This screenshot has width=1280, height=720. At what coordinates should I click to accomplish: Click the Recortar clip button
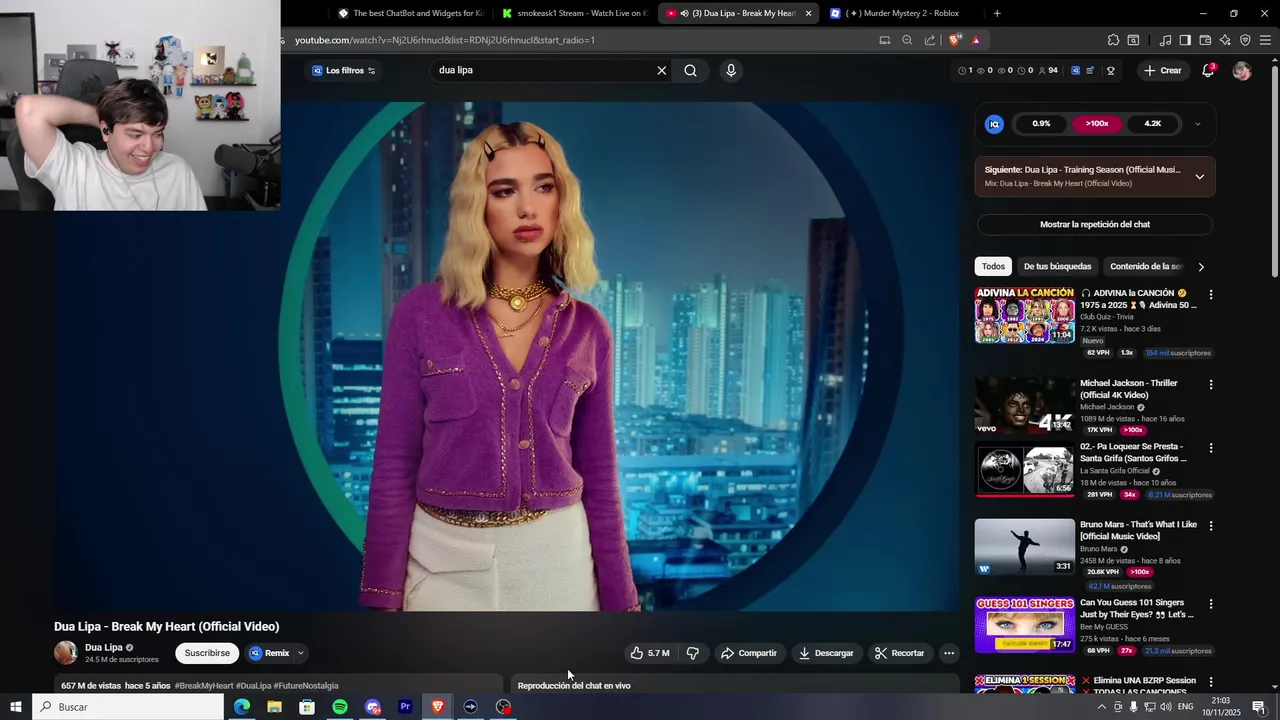click(x=899, y=653)
